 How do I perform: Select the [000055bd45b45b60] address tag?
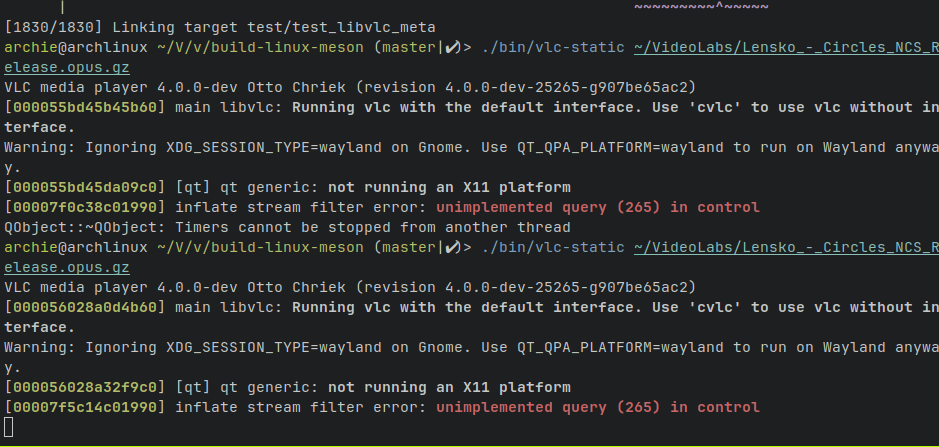click(84, 107)
